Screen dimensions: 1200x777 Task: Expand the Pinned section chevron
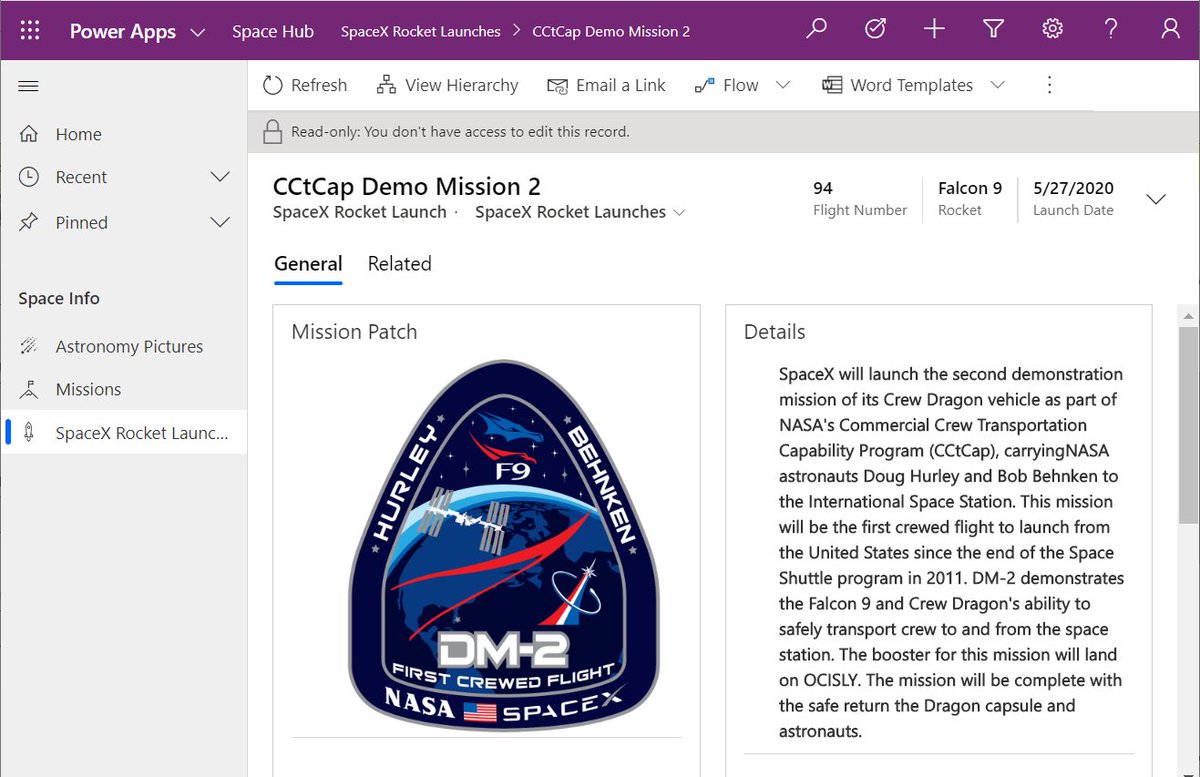(x=221, y=222)
